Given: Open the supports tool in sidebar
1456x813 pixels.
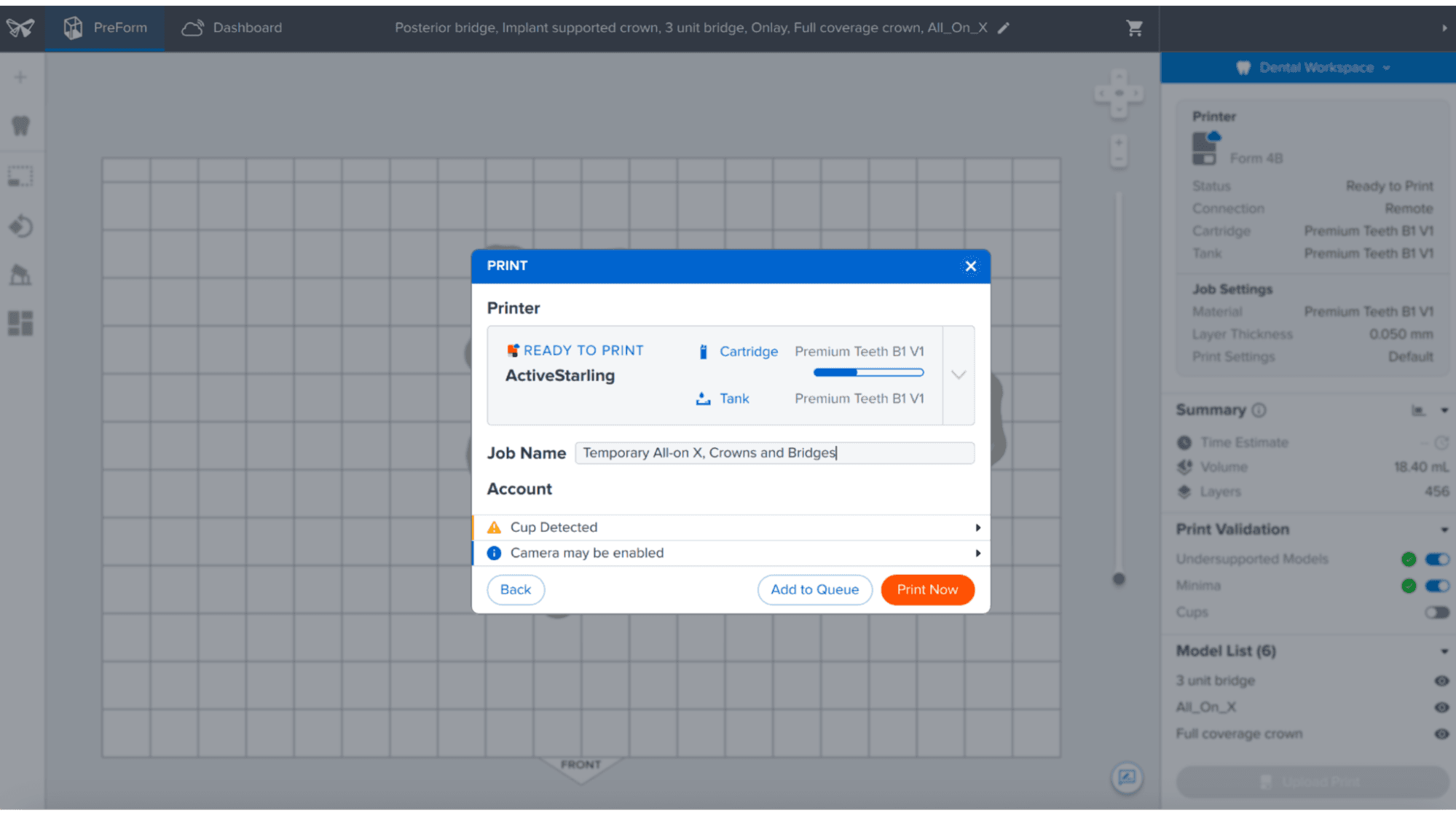Looking at the screenshot, I should tap(20, 275).
